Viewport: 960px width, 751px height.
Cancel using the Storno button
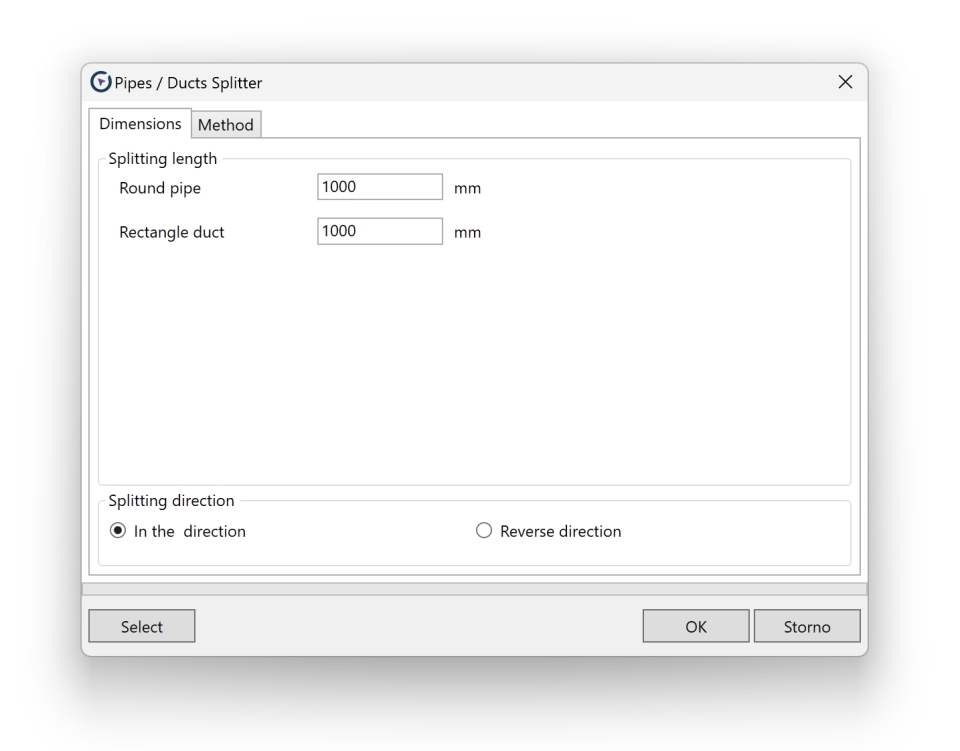806,626
